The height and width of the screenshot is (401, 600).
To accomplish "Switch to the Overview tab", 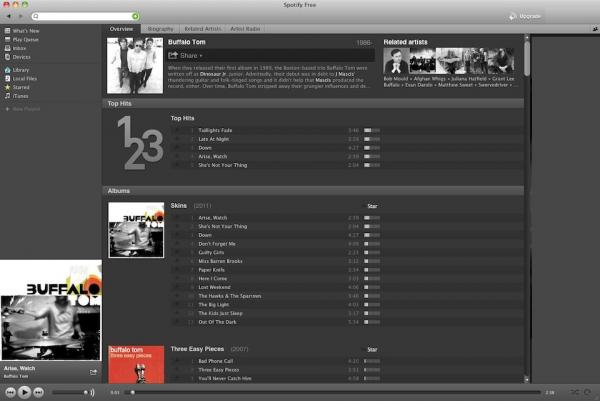I will [121, 29].
